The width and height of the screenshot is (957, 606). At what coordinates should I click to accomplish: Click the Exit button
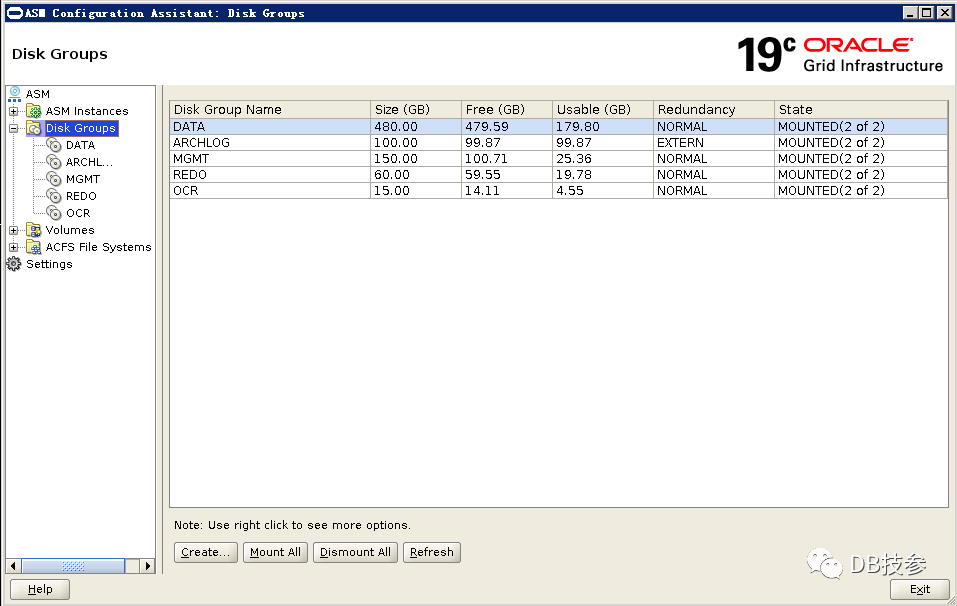pyautogui.click(x=919, y=590)
